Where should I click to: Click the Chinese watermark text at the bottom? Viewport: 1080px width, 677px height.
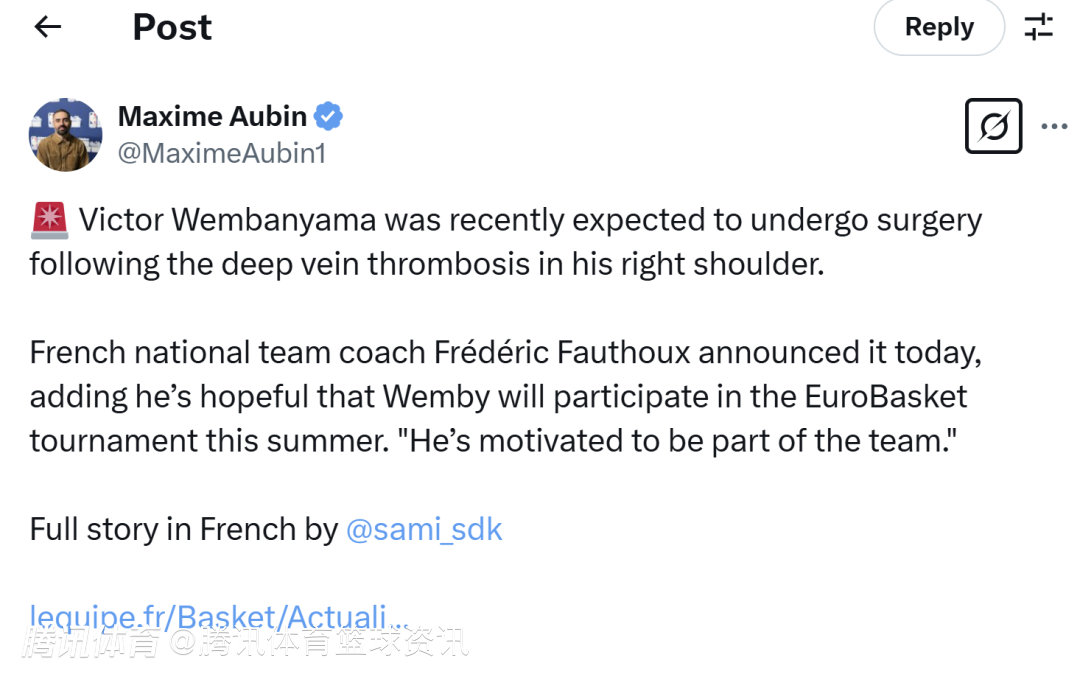(x=245, y=643)
